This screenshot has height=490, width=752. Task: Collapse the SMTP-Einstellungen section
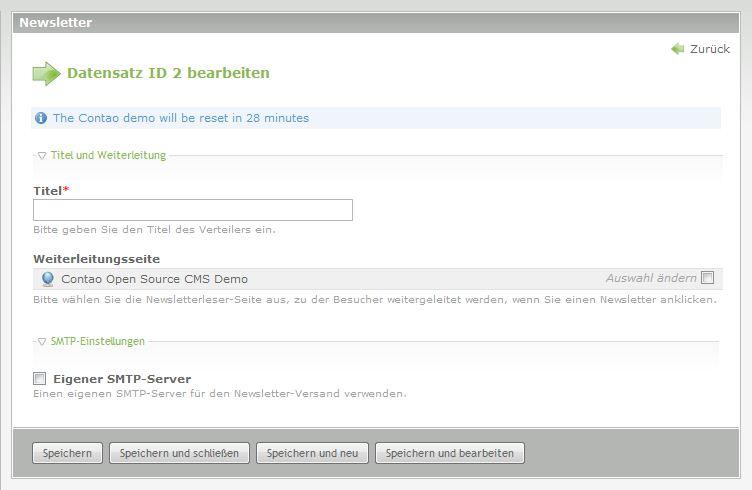pyautogui.click(x=97, y=341)
